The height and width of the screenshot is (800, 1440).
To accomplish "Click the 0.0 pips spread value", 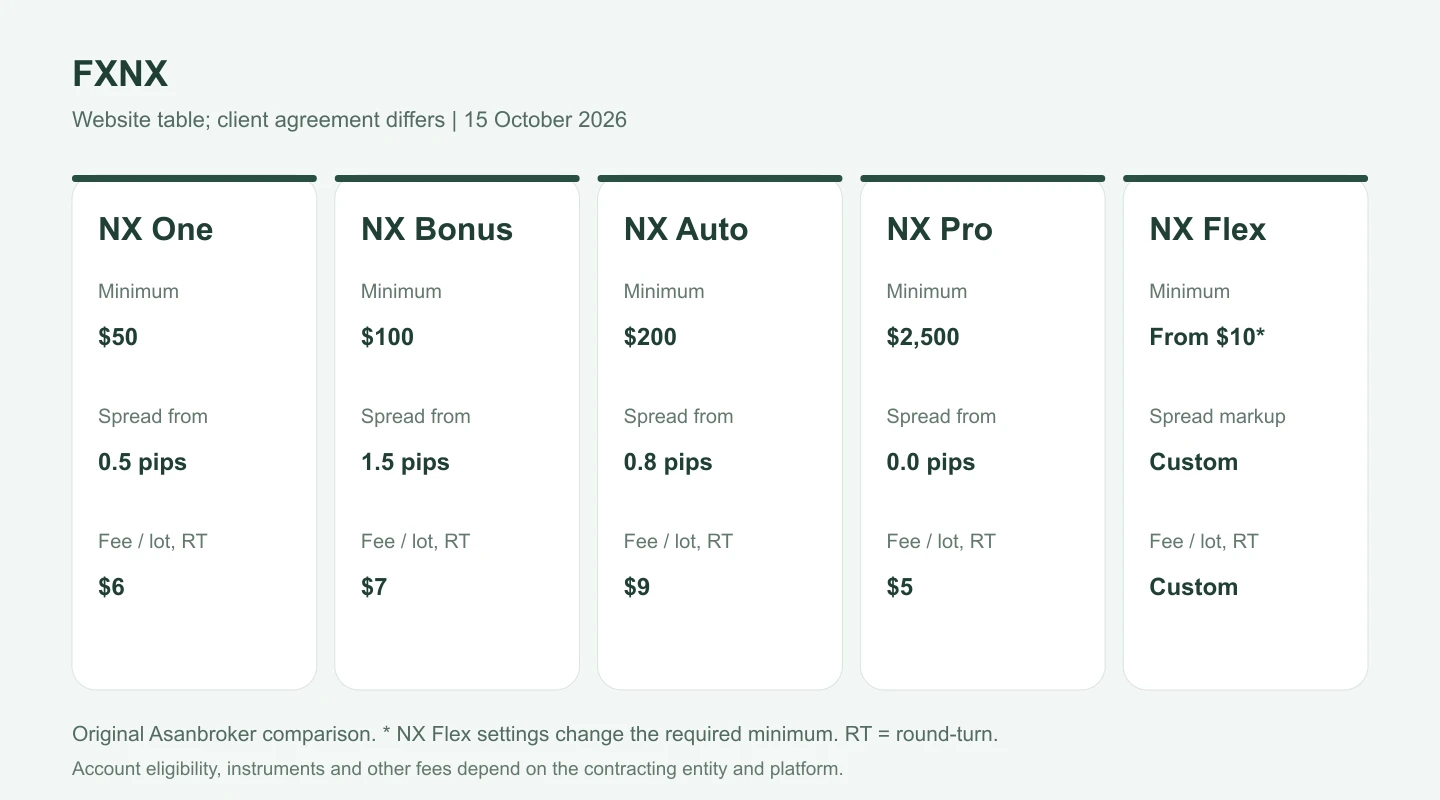I will tap(931, 462).
